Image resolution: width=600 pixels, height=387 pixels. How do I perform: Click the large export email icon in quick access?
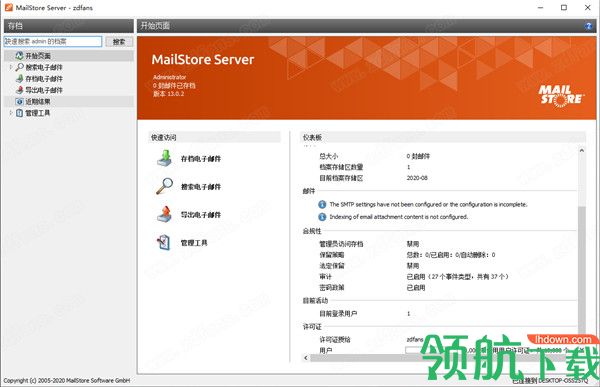pyautogui.click(x=165, y=214)
